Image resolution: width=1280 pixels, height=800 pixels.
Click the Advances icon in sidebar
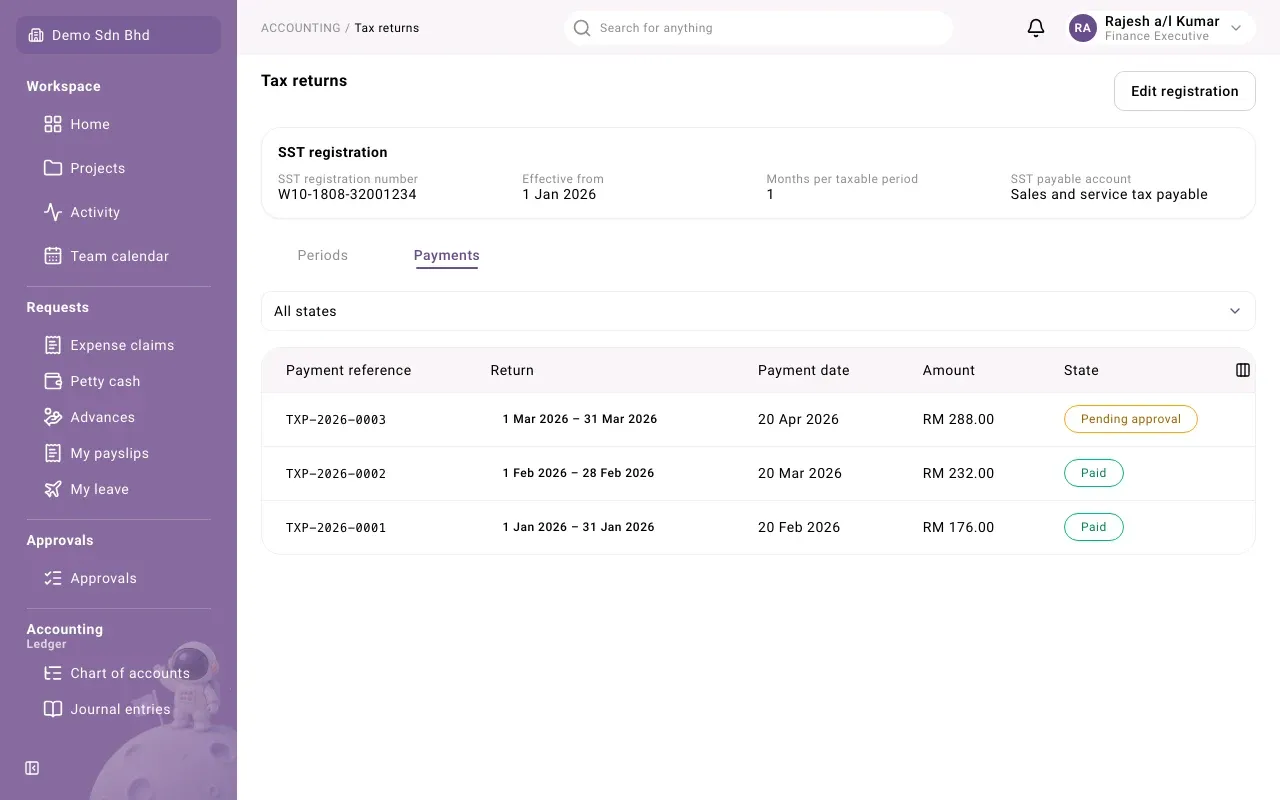point(53,417)
